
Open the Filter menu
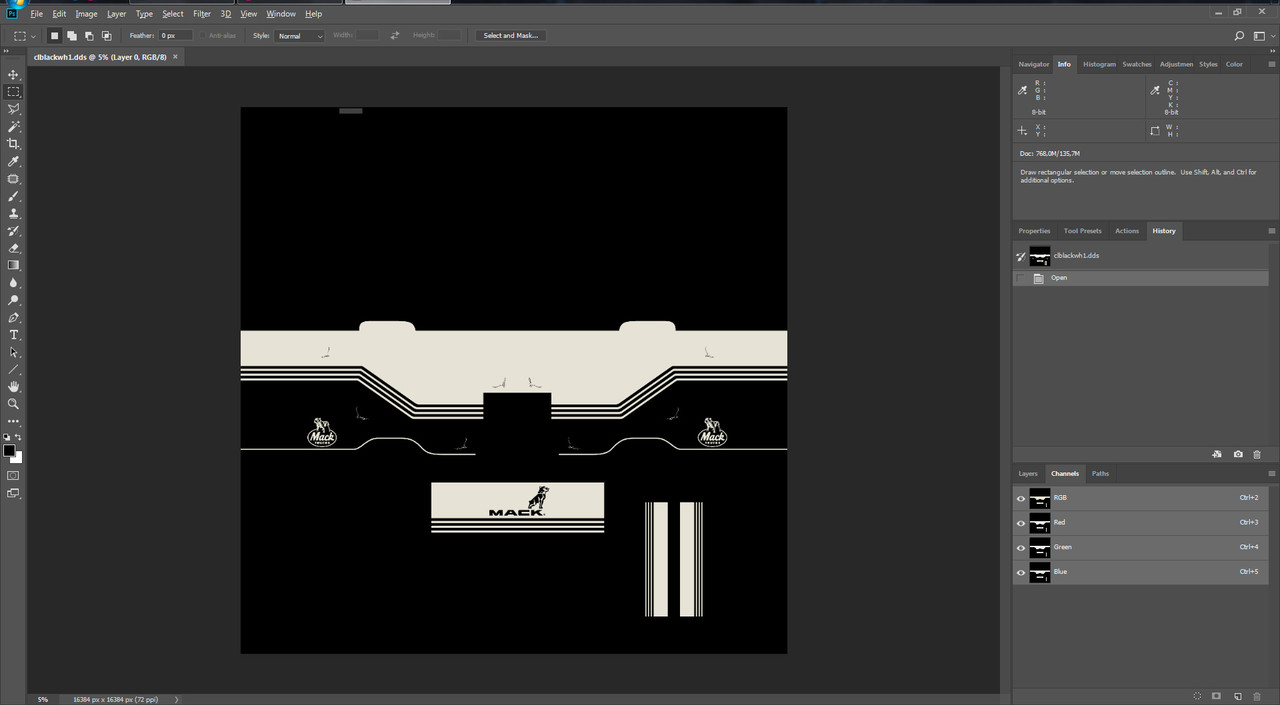pyautogui.click(x=202, y=14)
